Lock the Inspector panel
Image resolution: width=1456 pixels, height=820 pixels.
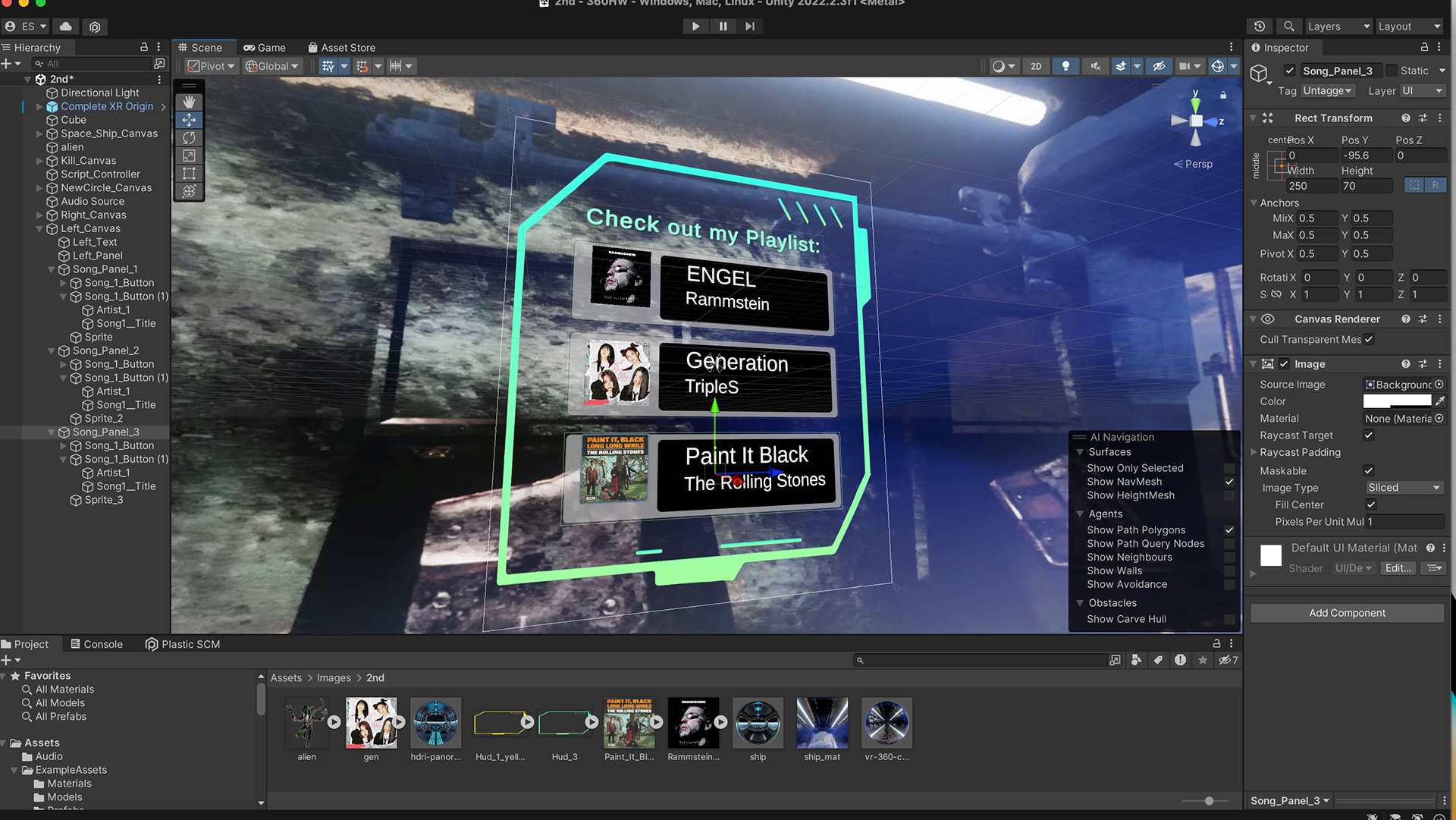pos(1424,47)
